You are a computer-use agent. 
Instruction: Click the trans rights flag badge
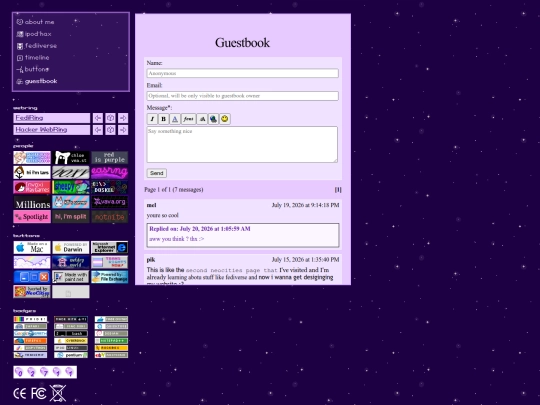(x=110, y=262)
